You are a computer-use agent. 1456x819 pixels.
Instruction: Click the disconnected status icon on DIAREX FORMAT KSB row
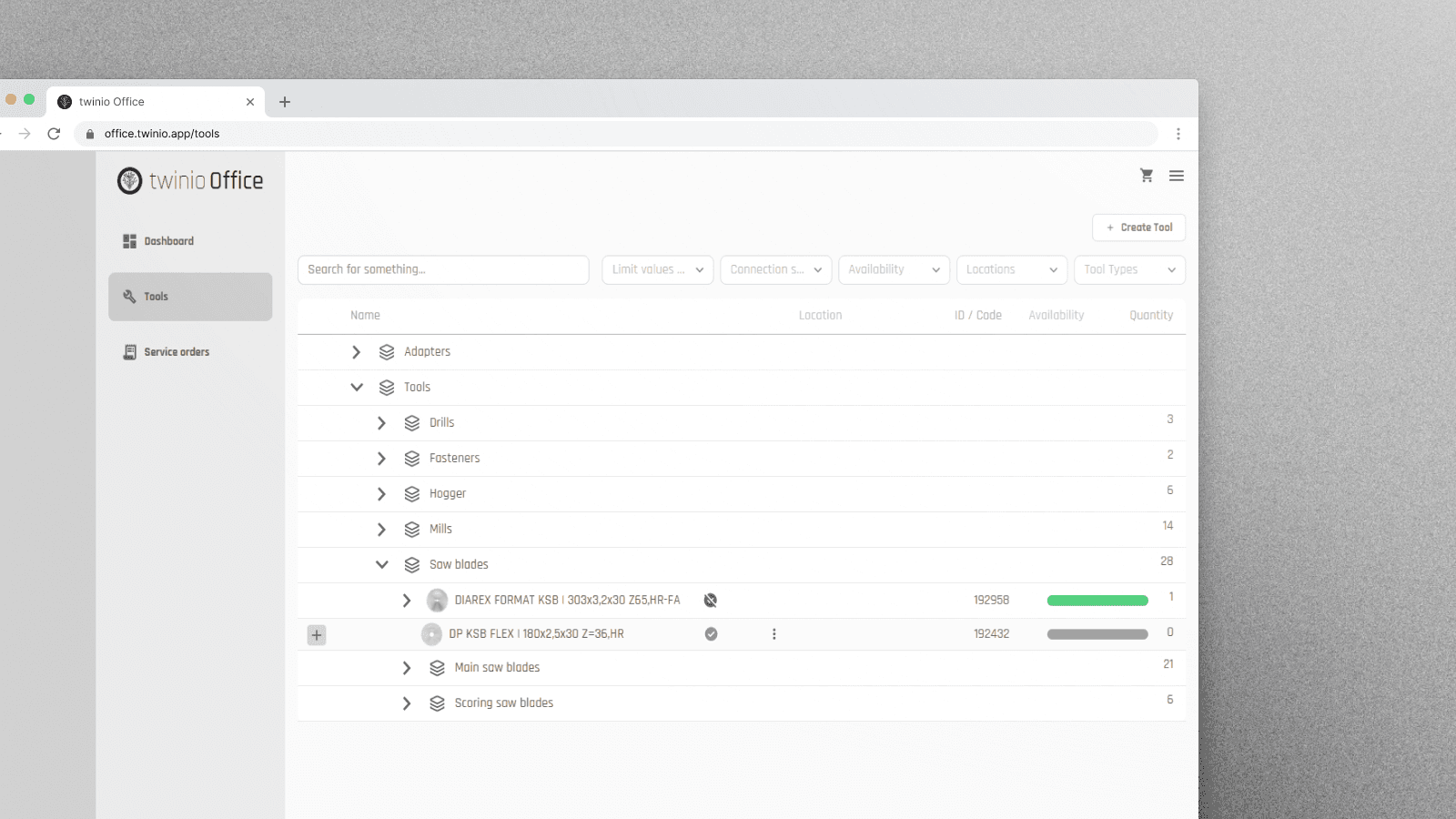710,600
